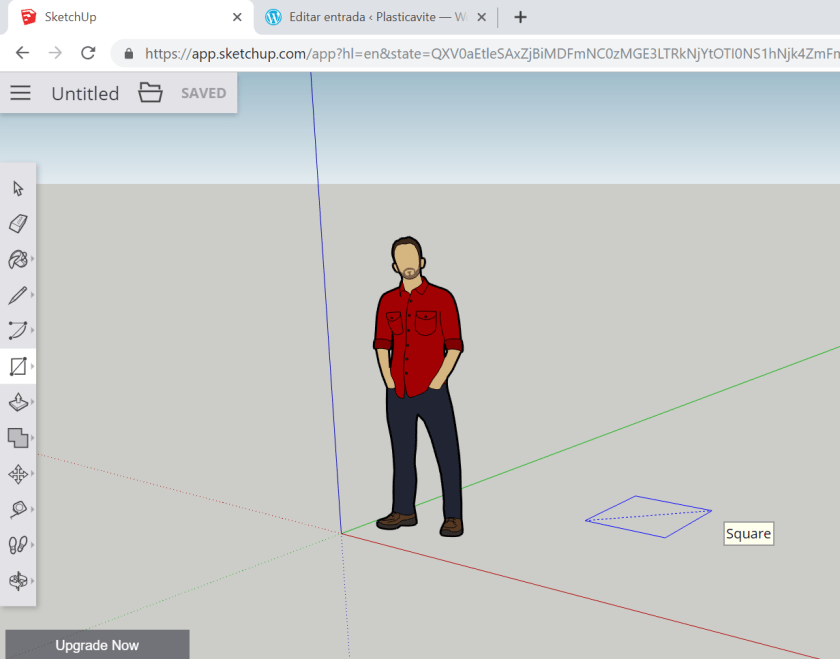Activate the Line pencil tool
Viewport: 840px width, 659px height.
pos(18,295)
